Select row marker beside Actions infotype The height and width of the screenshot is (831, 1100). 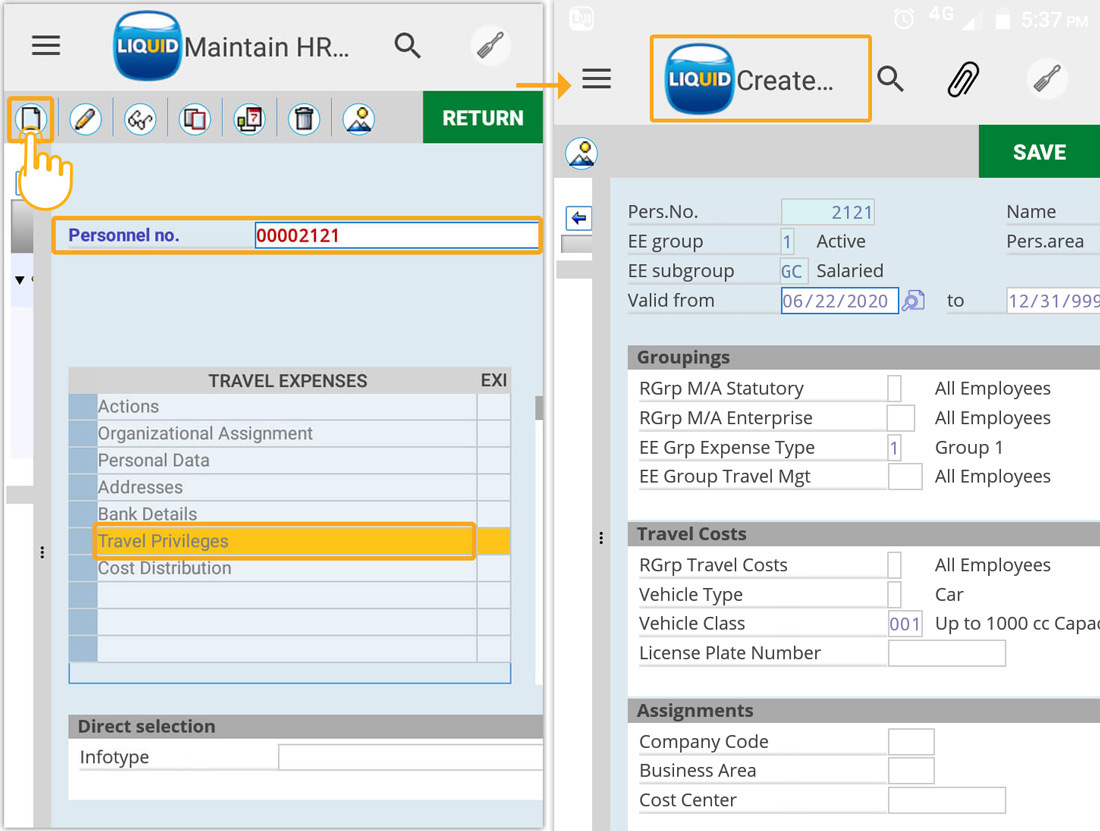(83, 407)
